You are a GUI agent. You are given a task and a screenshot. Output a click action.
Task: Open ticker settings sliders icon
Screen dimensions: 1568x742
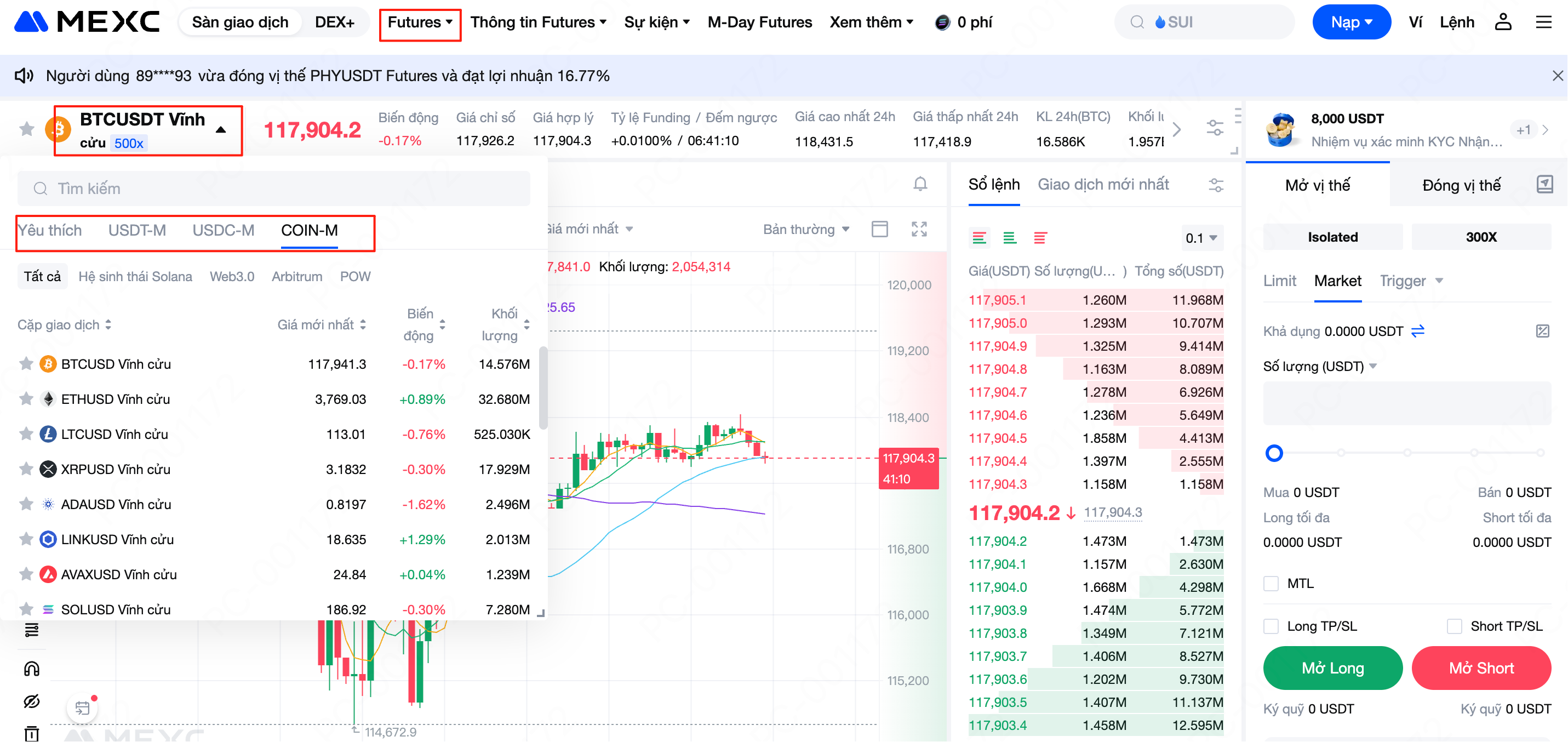[x=1214, y=128]
